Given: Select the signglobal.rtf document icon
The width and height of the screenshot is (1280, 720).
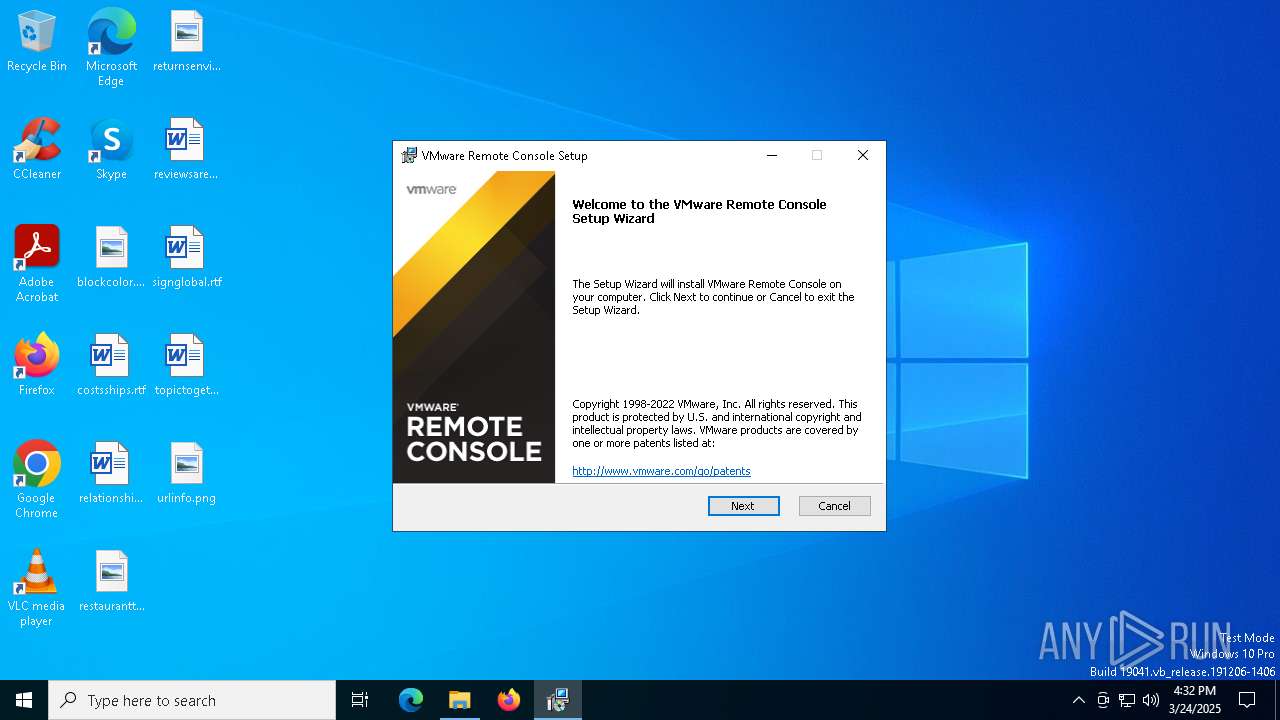Looking at the screenshot, I should pos(186,258).
